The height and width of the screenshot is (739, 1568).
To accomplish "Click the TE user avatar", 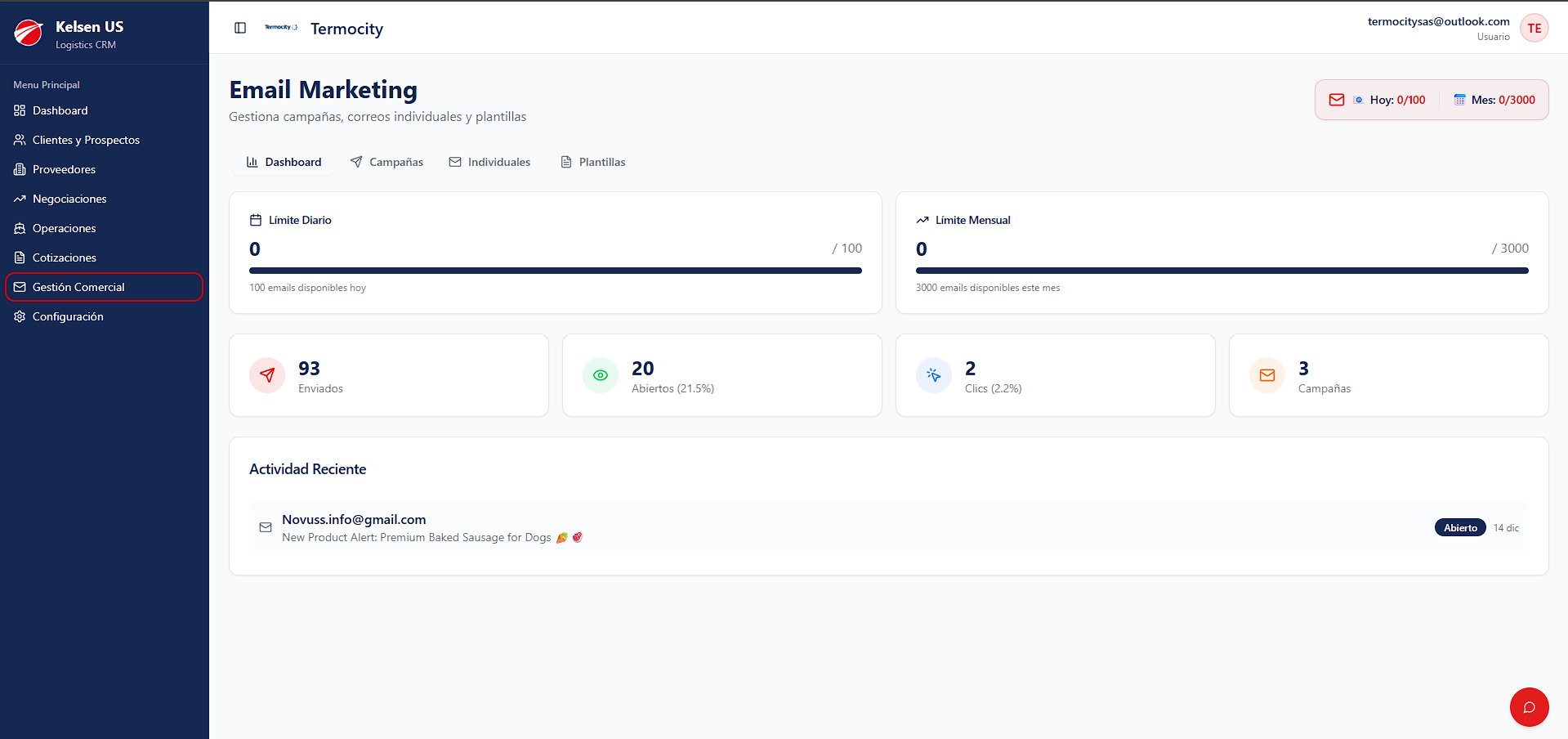I will coord(1534,29).
